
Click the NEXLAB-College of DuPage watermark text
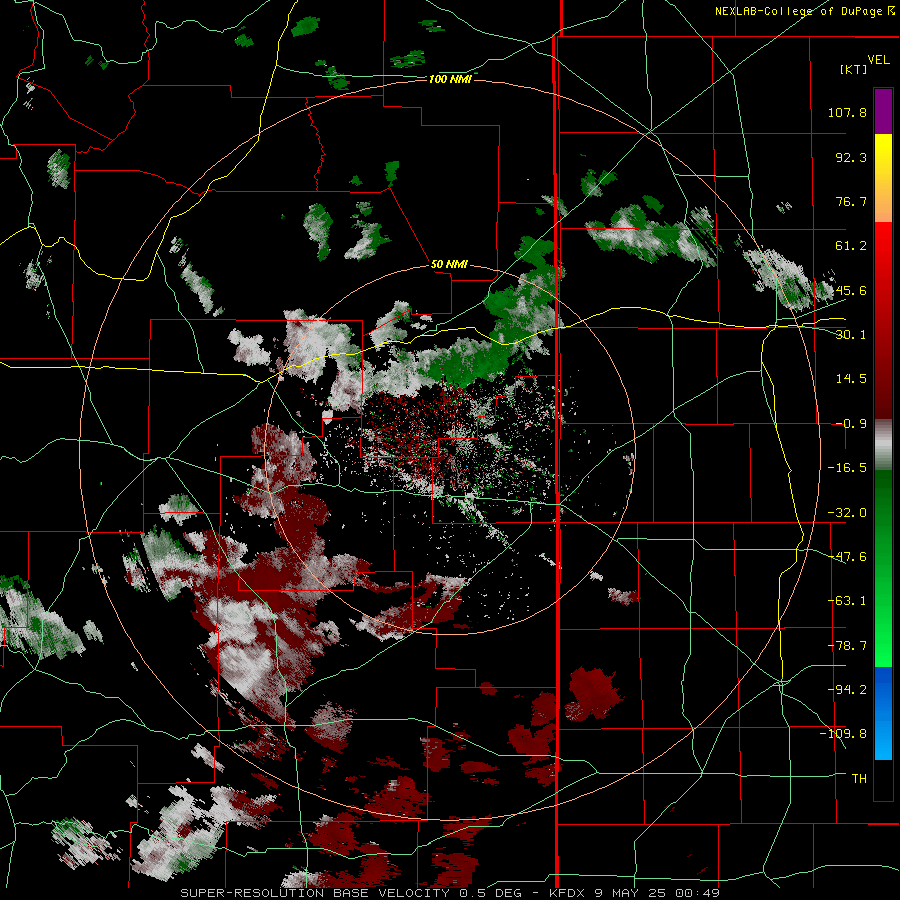coord(804,11)
